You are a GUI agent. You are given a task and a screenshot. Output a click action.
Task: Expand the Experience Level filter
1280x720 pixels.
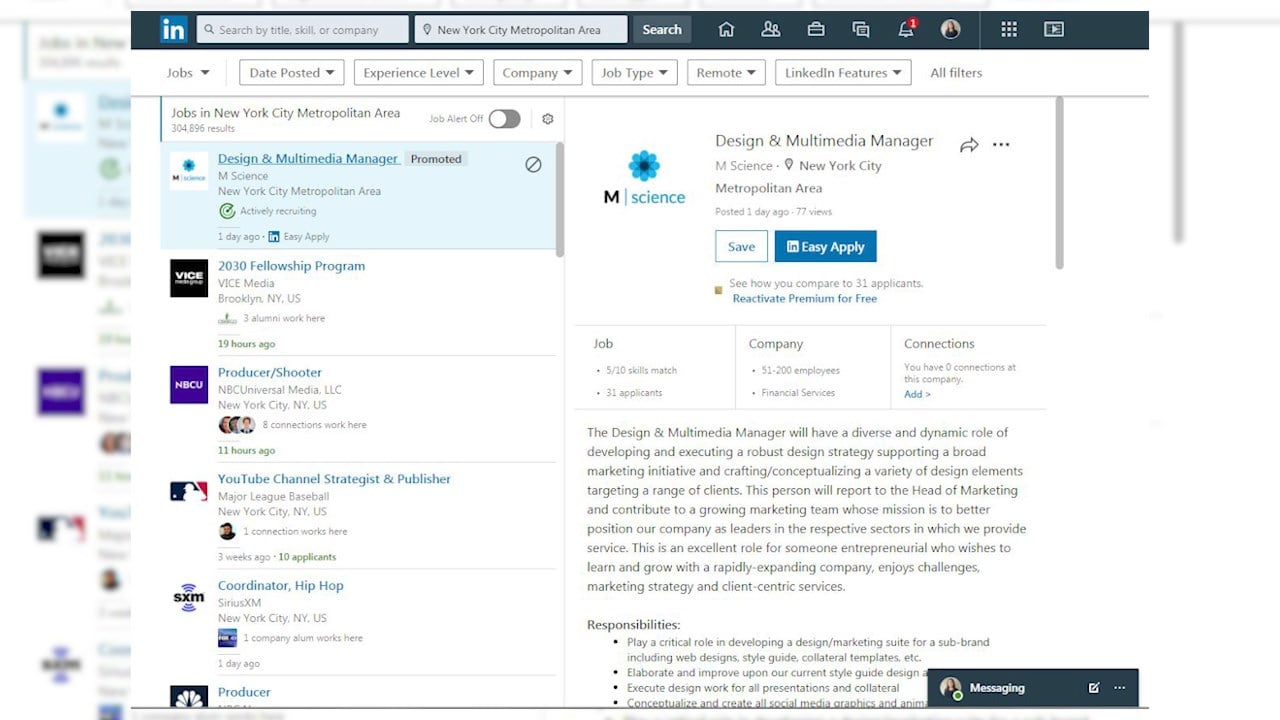(419, 73)
